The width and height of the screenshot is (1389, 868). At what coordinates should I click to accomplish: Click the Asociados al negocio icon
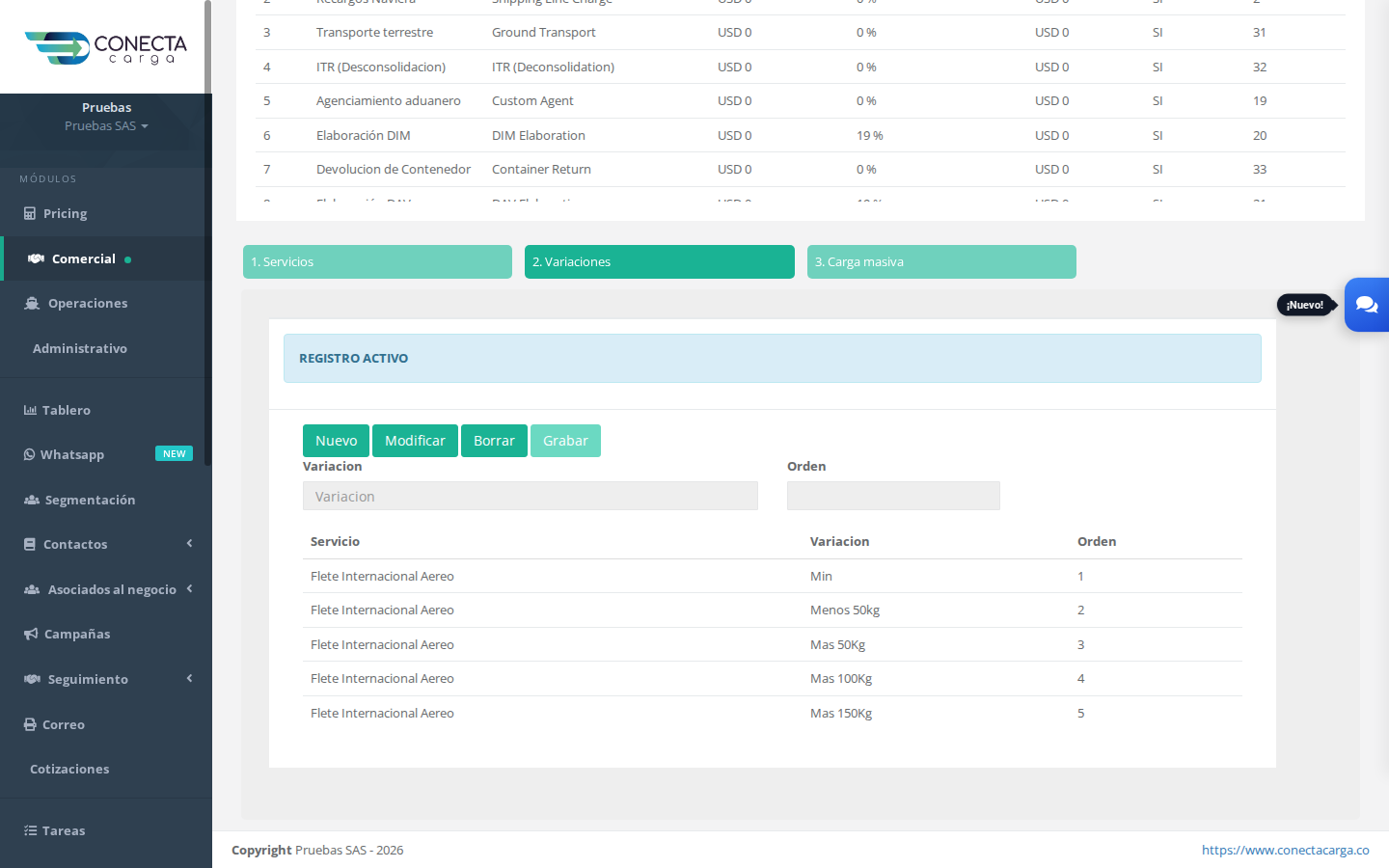pos(32,589)
